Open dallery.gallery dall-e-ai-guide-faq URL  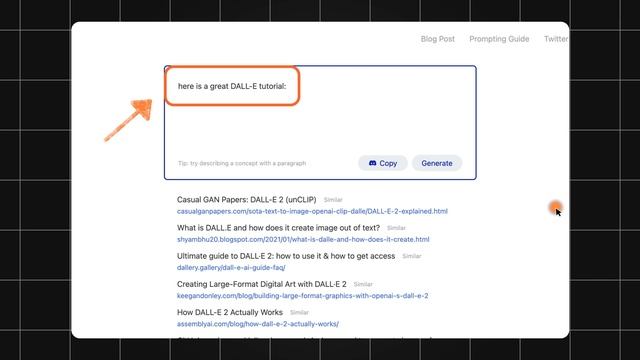pyautogui.click(x=231, y=267)
